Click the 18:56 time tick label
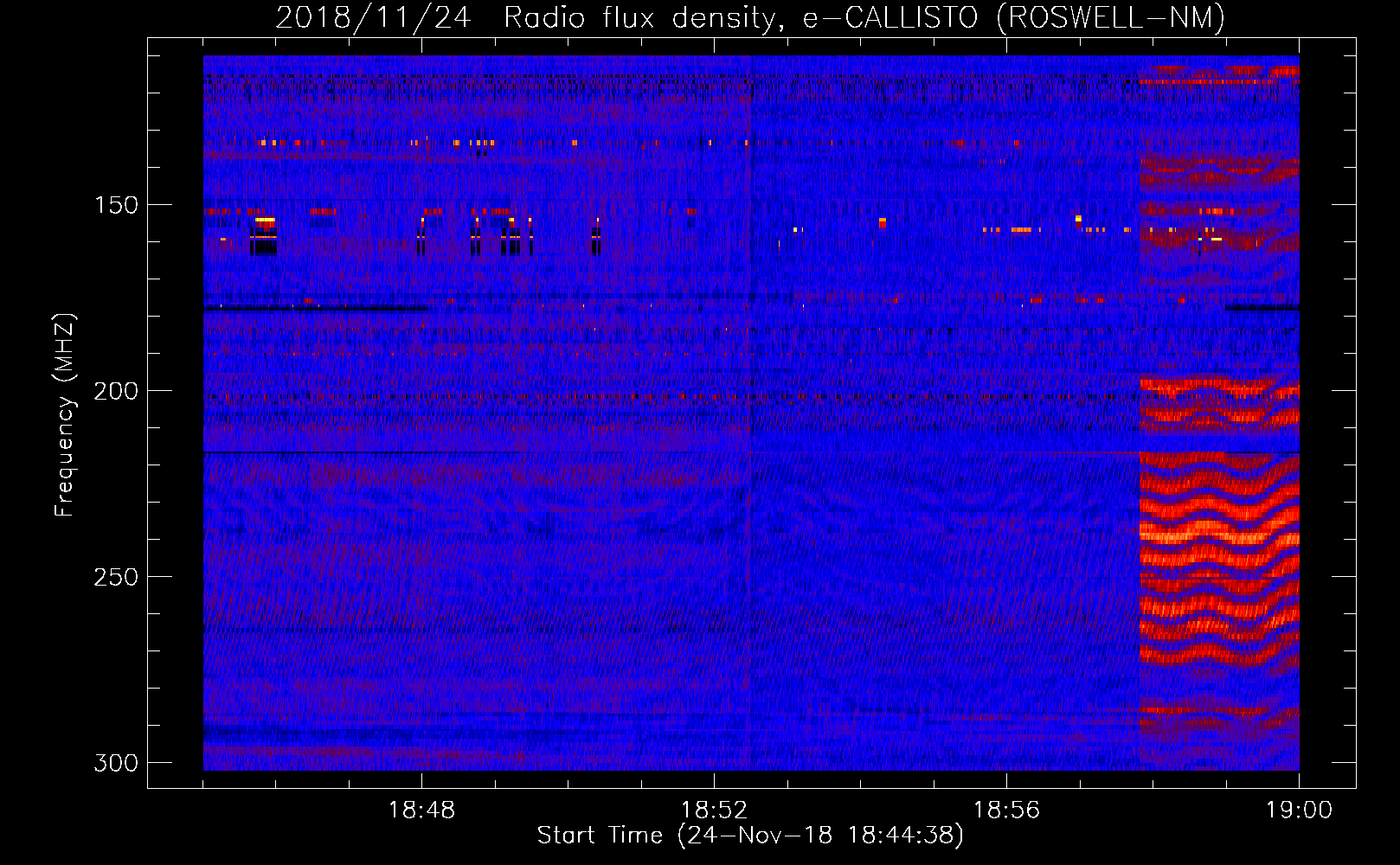 click(1006, 811)
